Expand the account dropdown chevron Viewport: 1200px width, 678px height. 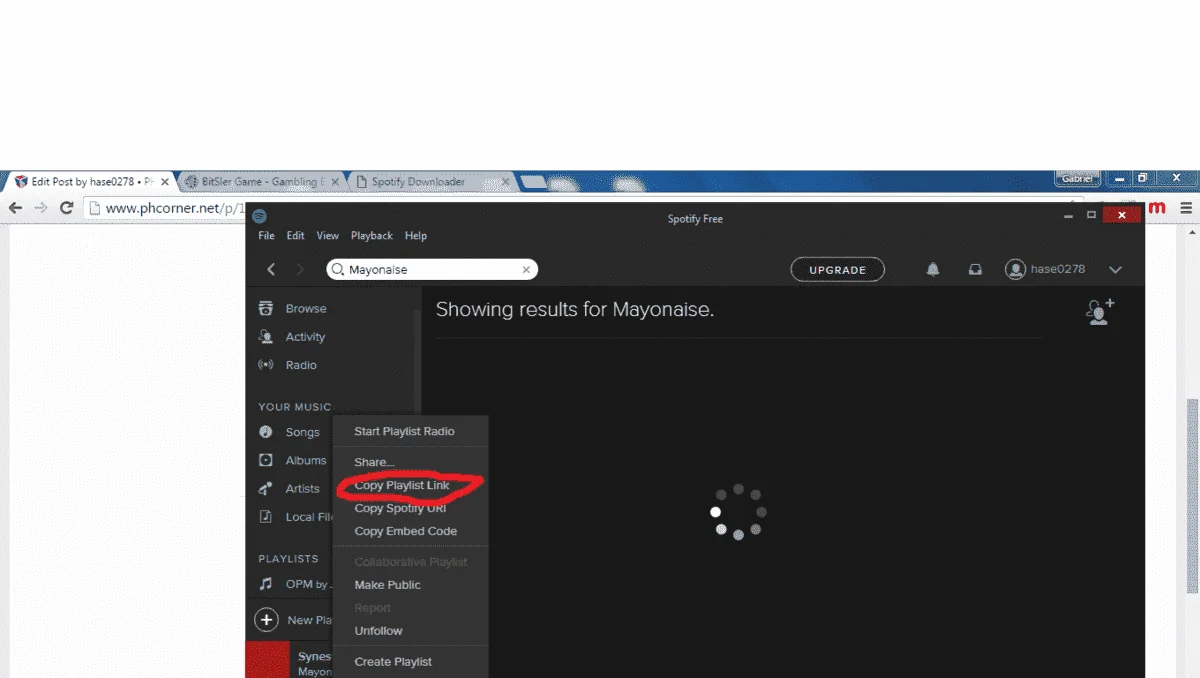point(1116,269)
